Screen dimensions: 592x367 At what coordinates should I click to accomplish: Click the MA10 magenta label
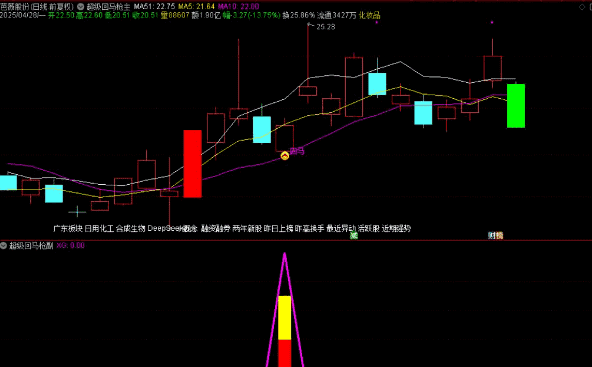239,6
